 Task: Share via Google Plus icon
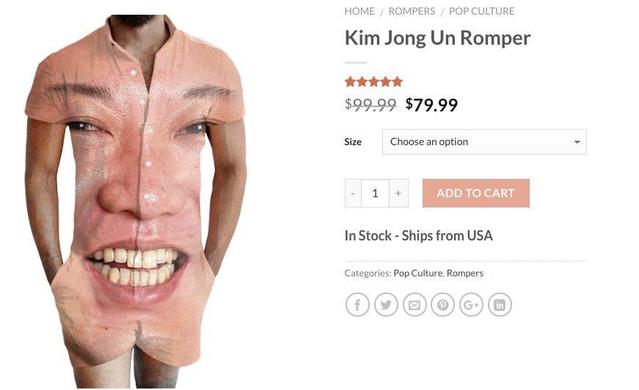point(471,304)
